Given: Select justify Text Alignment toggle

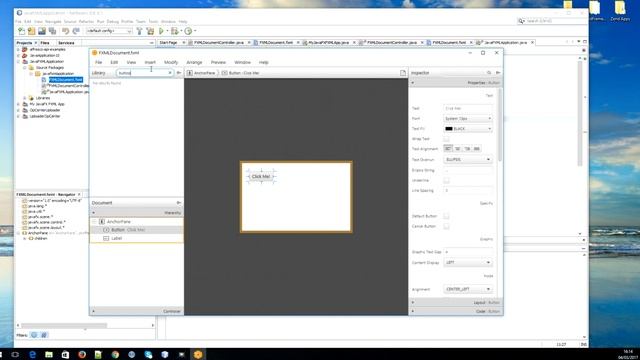Looking at the screenshot, I should pyautogui.click(x=477, y=149).
